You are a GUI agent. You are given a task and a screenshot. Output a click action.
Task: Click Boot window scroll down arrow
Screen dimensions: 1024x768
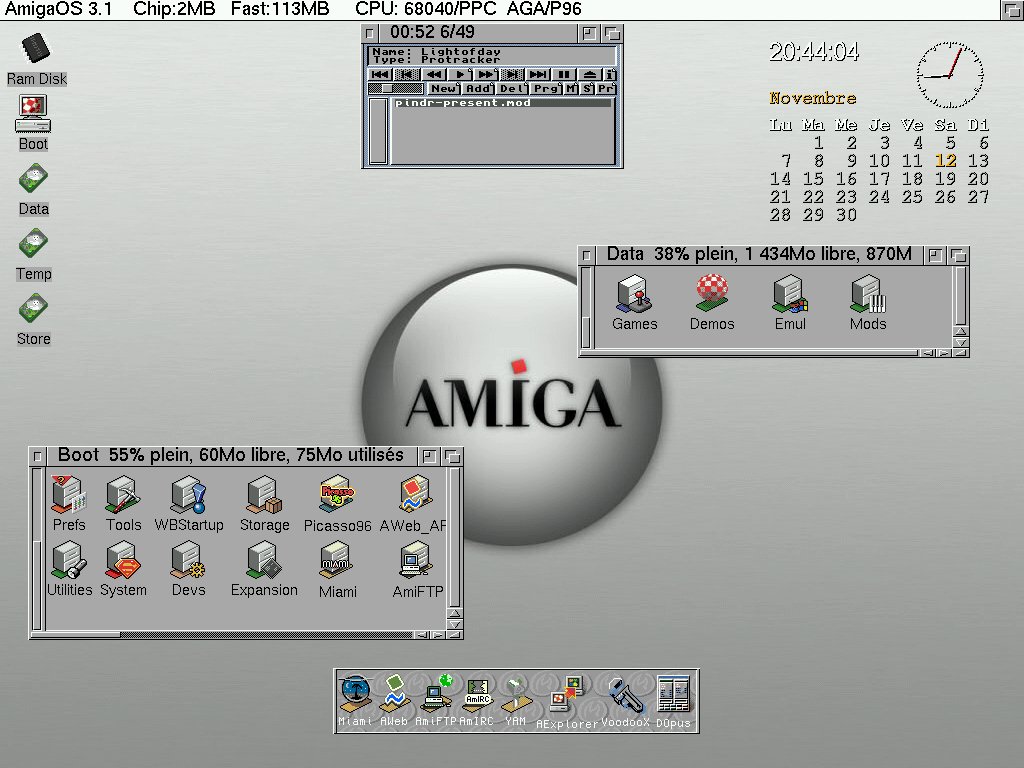point(455,624)
